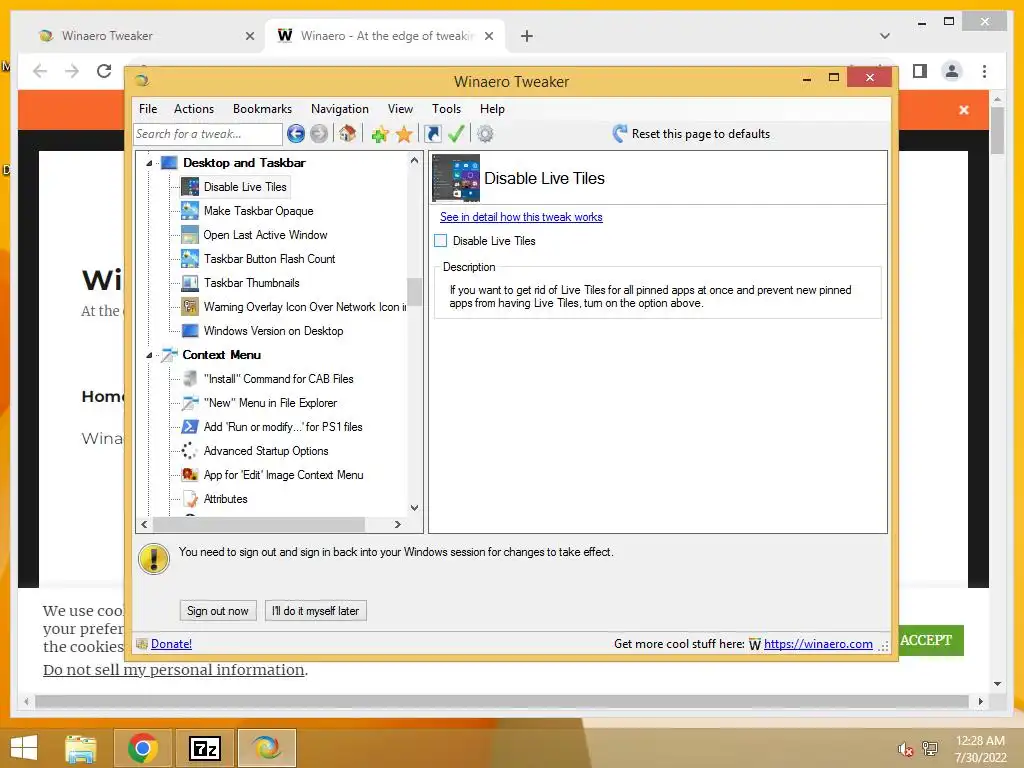This screenshot has height=768, width=1024.
Task: Click the shortcut arrow export icon in toolbar
Action: click(x=432, y=134)
